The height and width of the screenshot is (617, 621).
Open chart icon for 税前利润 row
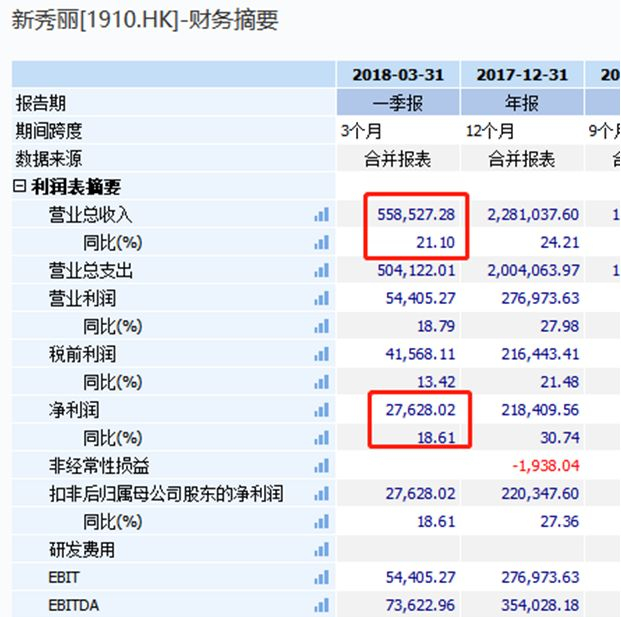coord(322,354)
